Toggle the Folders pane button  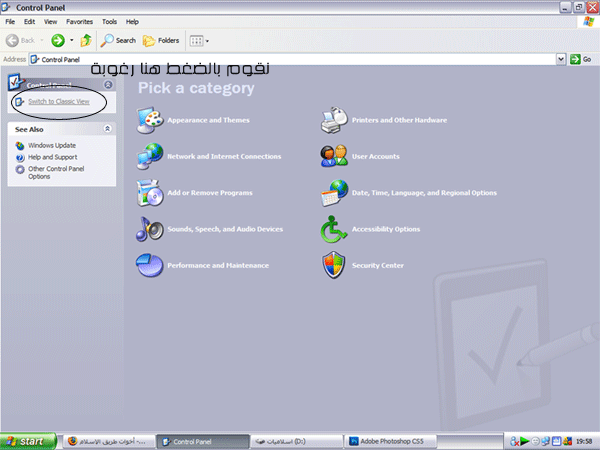click(161, 41)
